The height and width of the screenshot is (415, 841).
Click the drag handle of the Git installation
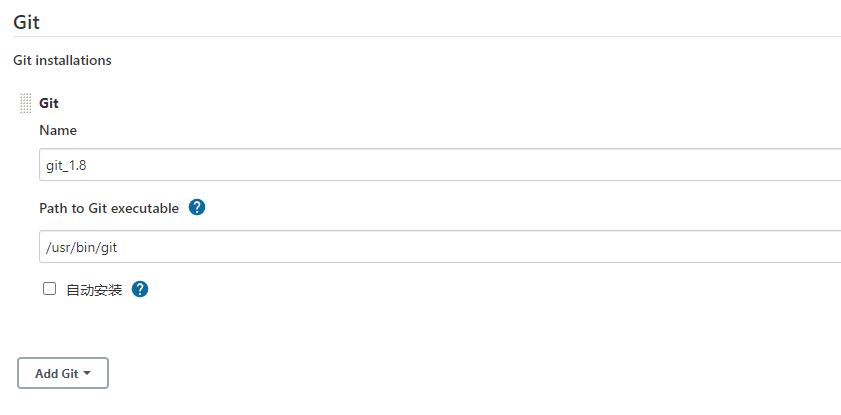click(26, 103)
